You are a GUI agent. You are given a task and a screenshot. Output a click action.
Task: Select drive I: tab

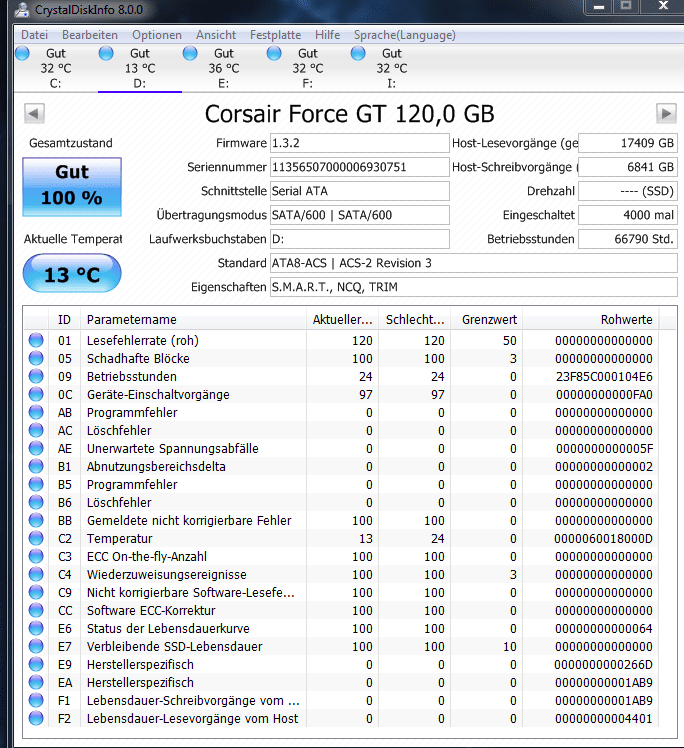pos(392,68)
